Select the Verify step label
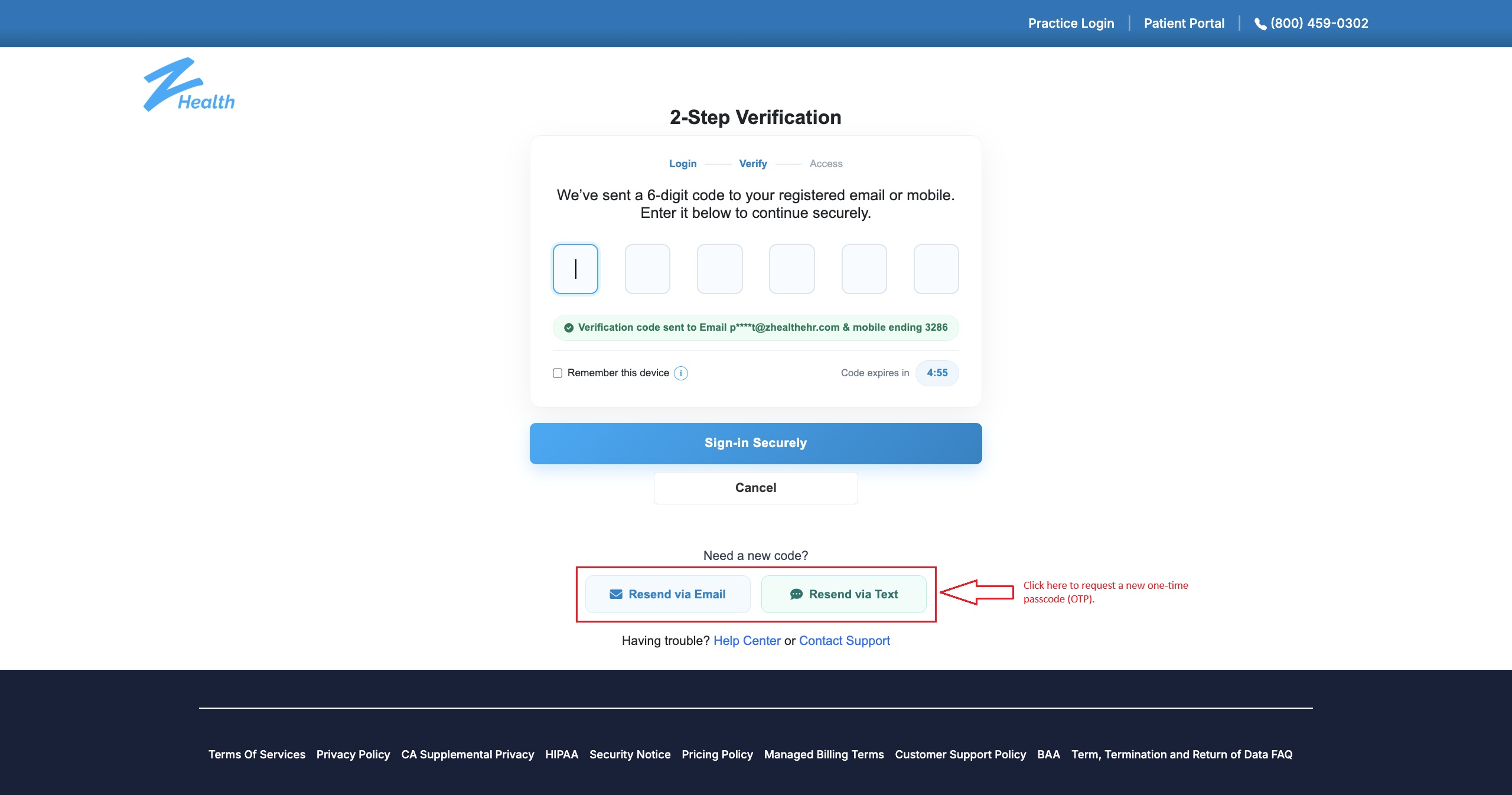The height and width of the screenshot is (795, 1512). pyautogui.click(x=753, y=164)
